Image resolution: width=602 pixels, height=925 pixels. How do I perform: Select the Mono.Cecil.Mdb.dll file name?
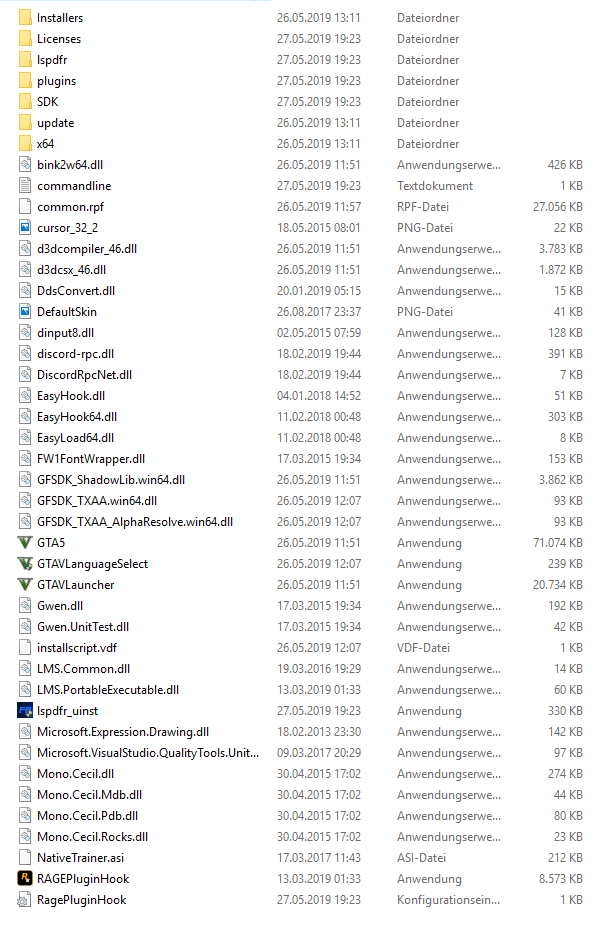click(x=89, y=795)
